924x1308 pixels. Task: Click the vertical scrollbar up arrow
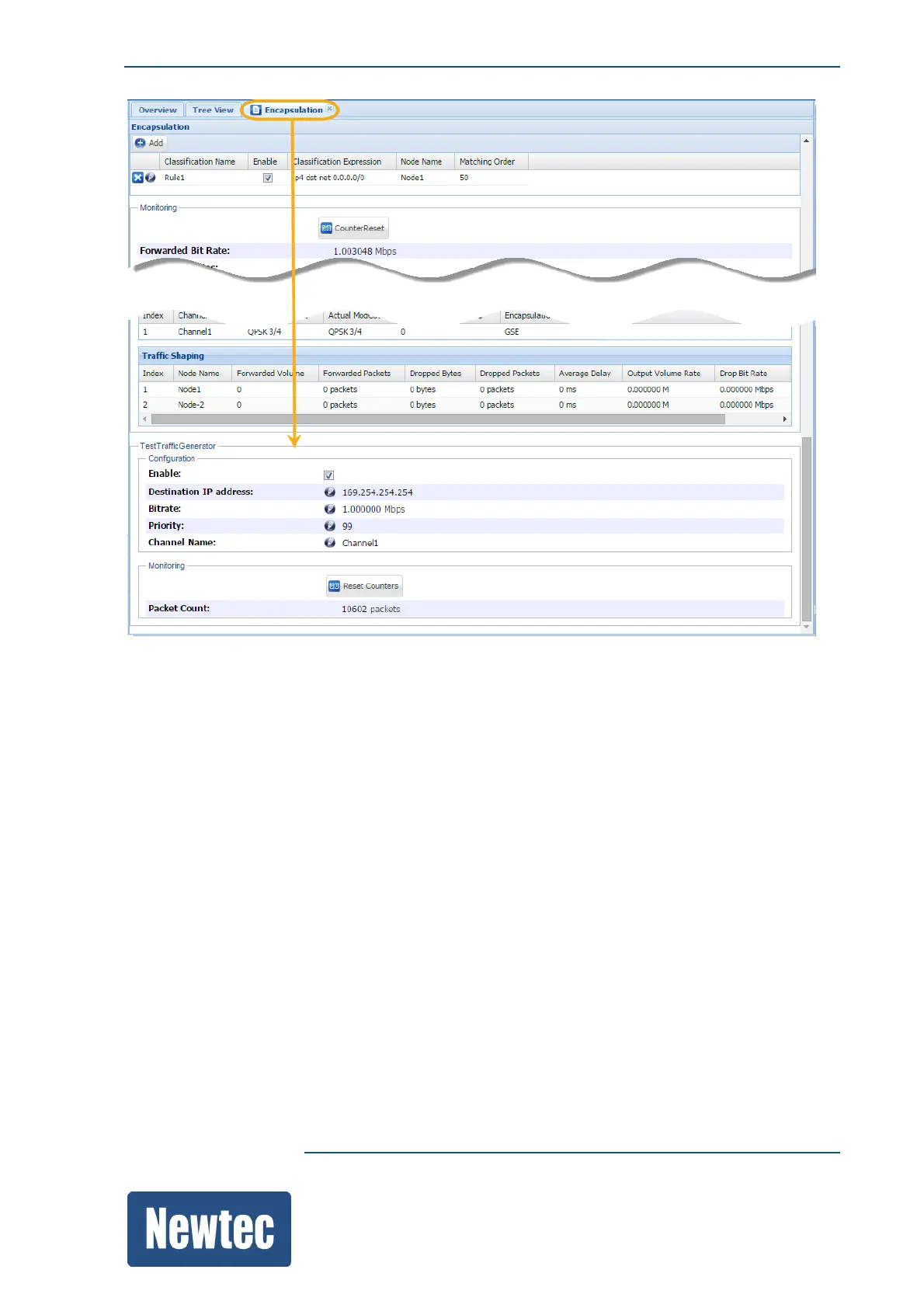click(807, 141)
